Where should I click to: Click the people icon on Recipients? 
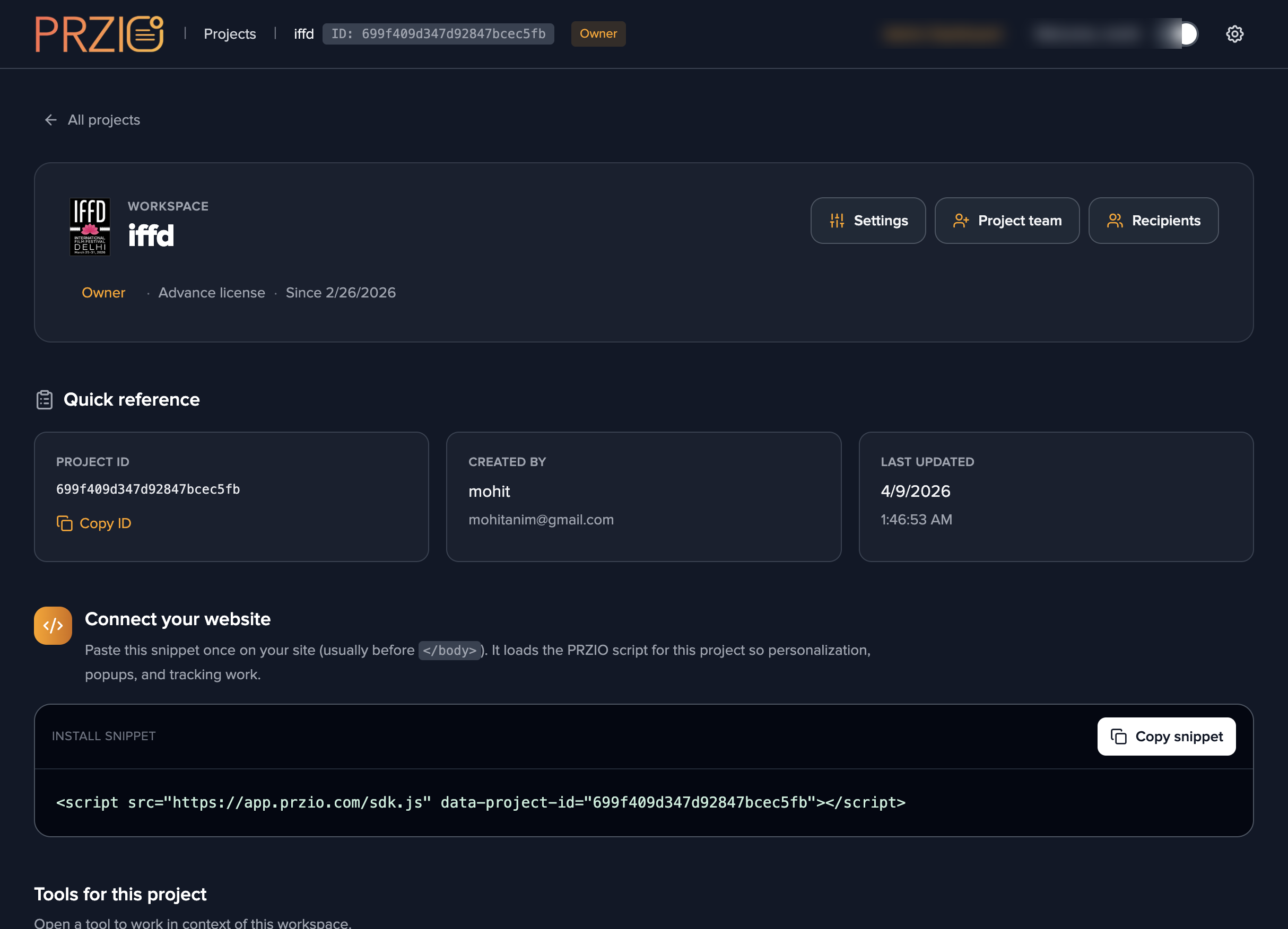coord(1115,221)
